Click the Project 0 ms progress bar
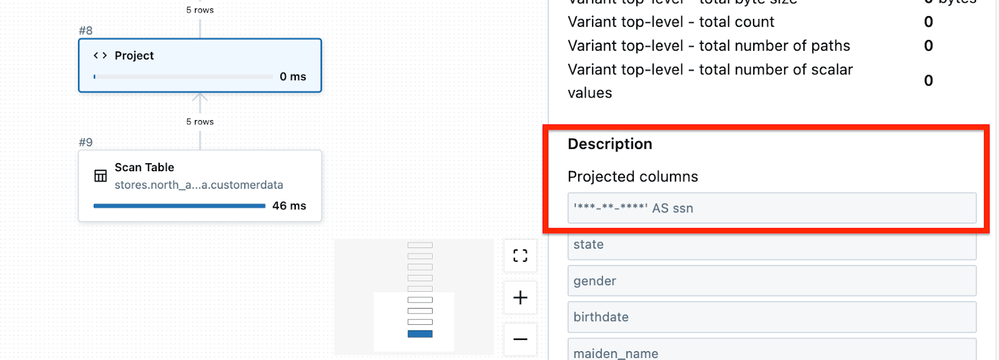 click(183, 76)
